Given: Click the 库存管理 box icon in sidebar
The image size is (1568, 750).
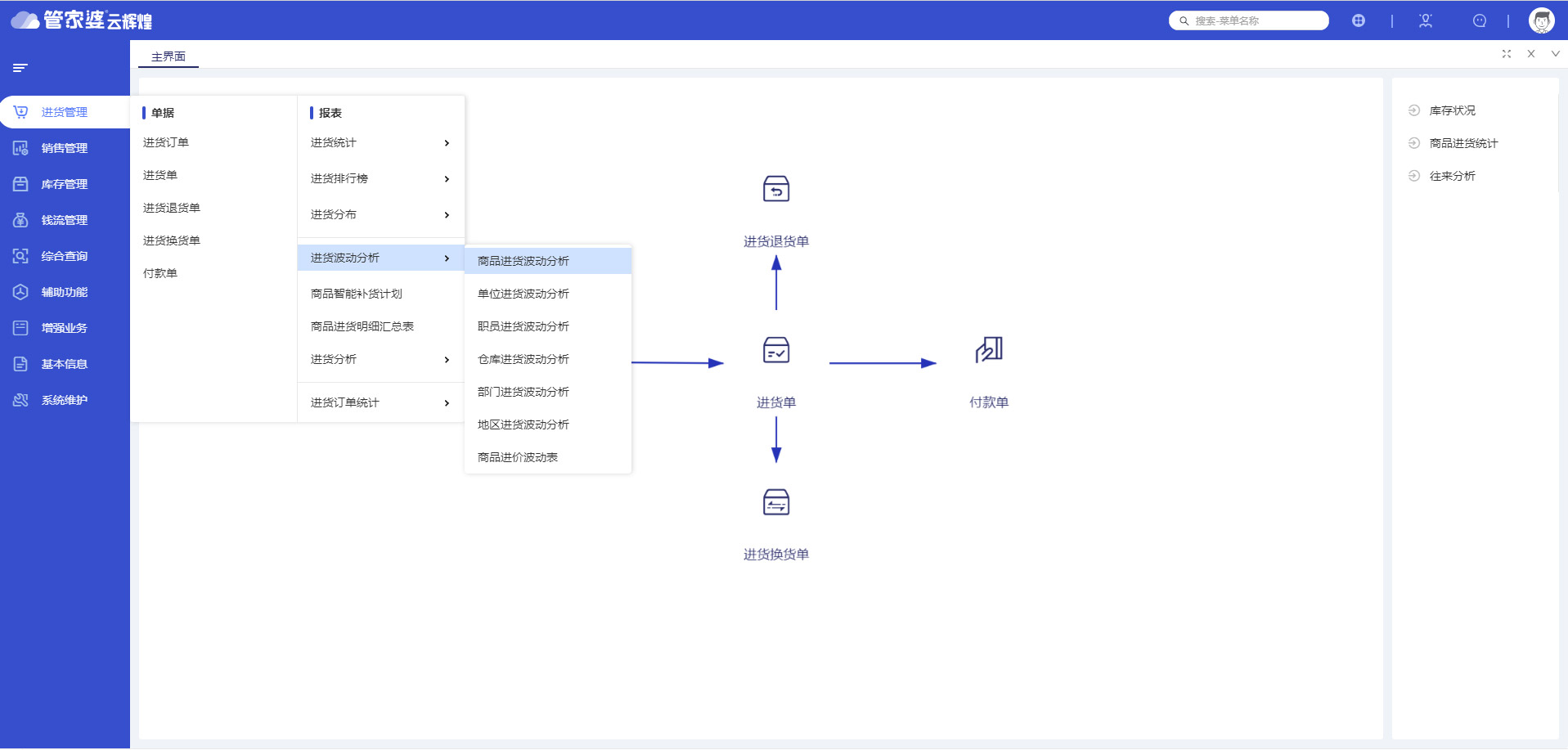Looking at the screenshot, I should (20, 184).
